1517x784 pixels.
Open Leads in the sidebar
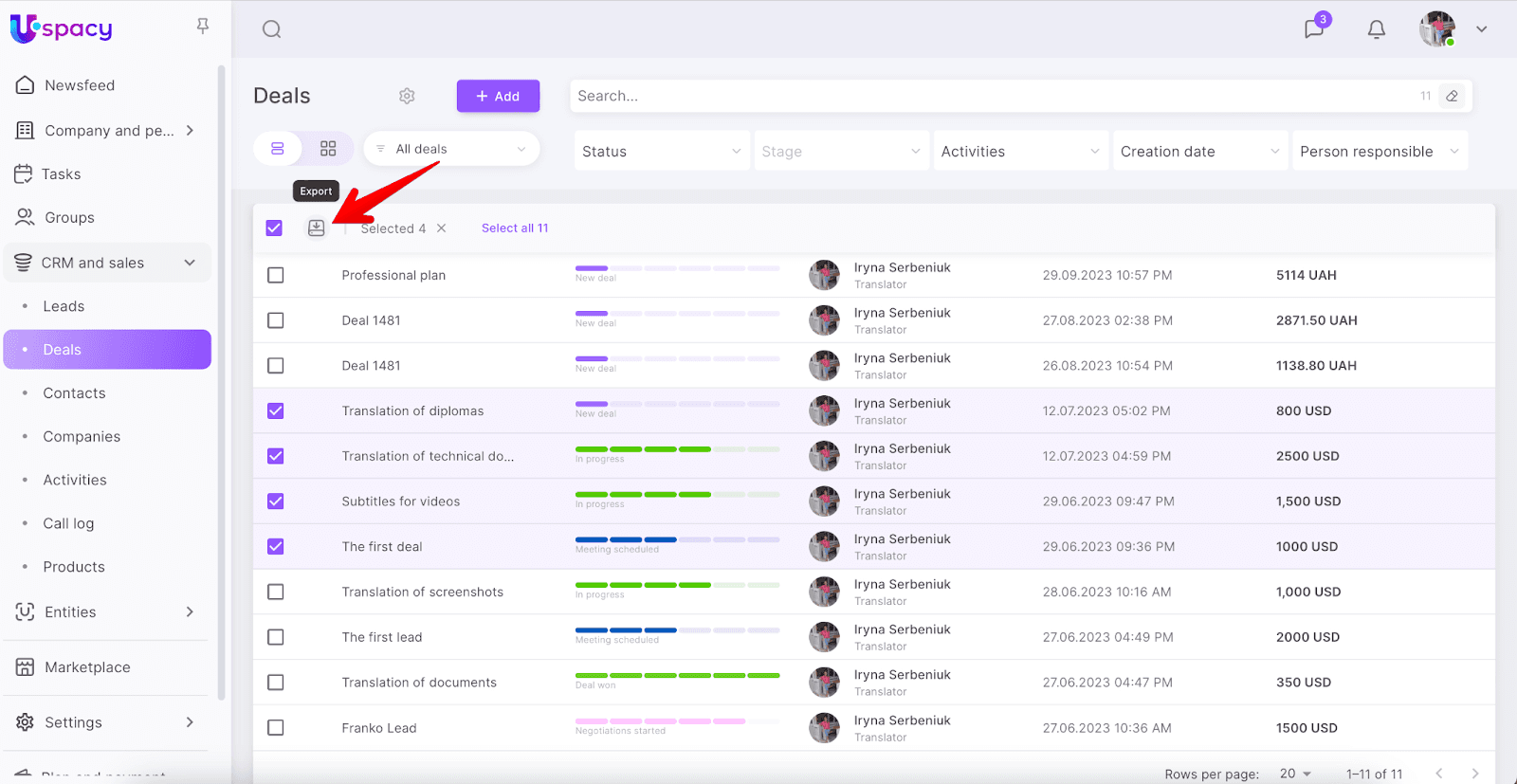pyautogui.click(x=64, y=306)
